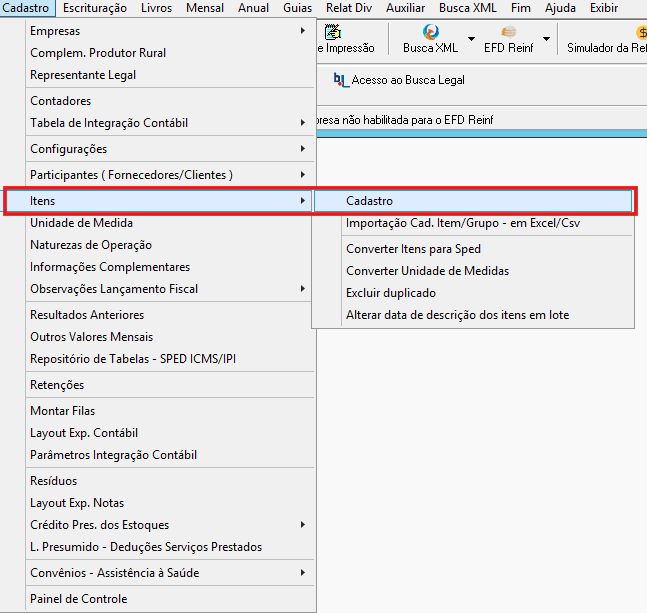Select the Itens menu entry
The height and width of the screenshot is (613, 647).
coord(159,201)
